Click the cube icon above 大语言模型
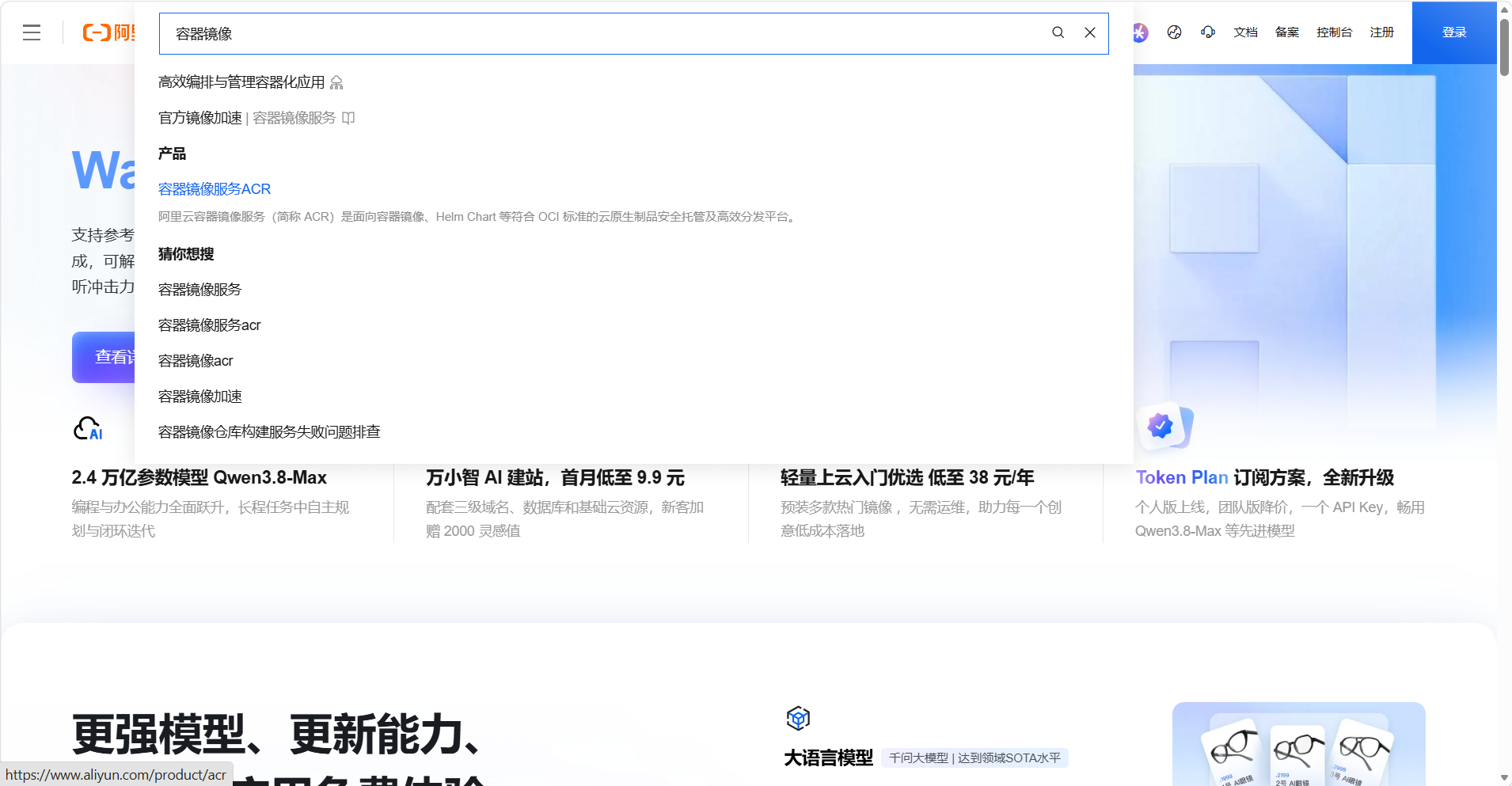 798,718
